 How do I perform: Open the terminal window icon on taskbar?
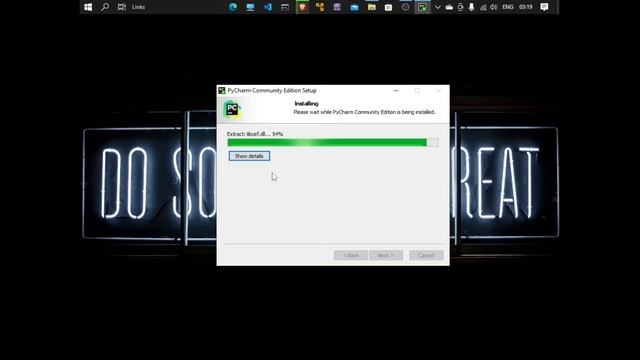click(285, 7)
